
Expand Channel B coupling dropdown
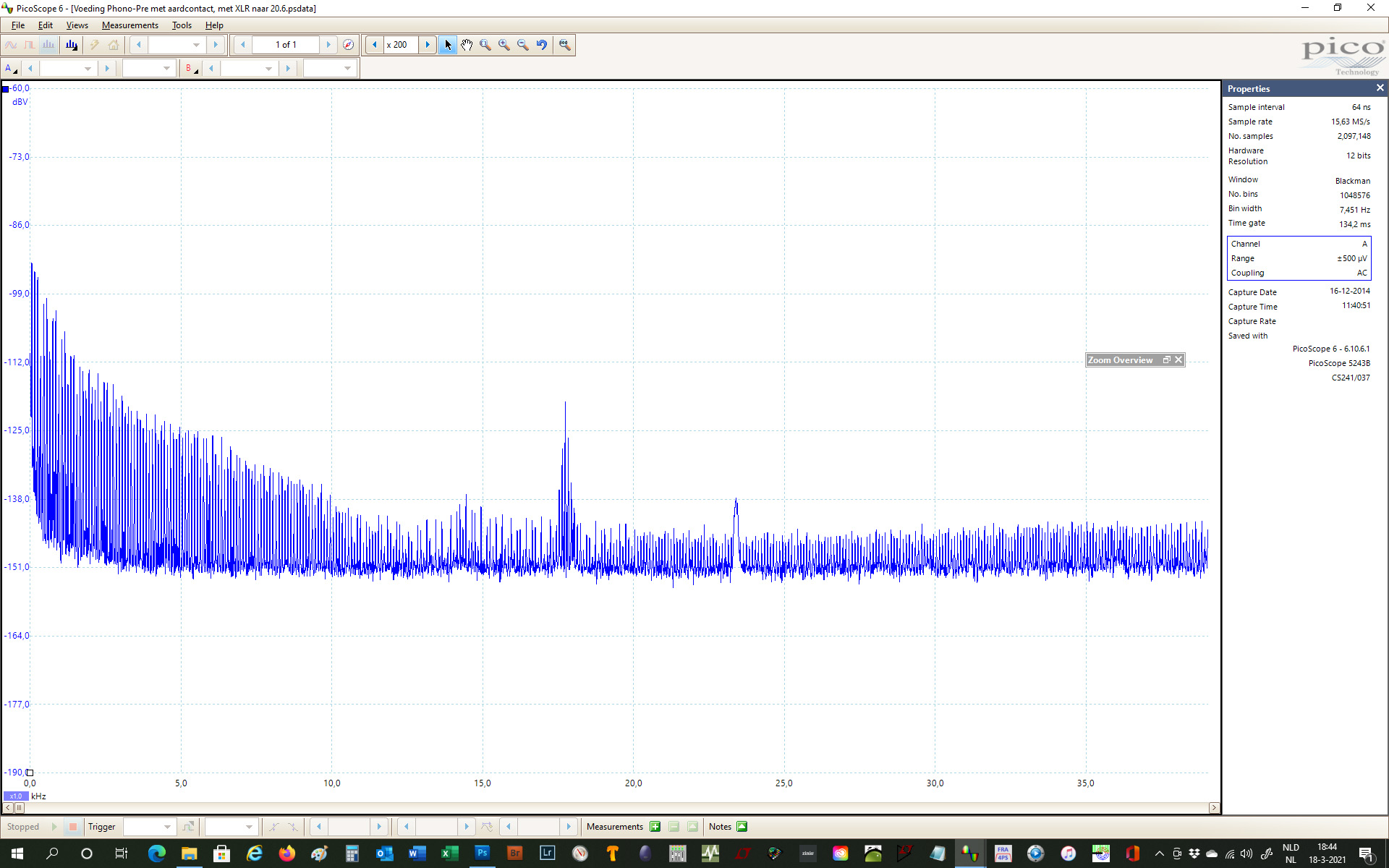point(347,68)
